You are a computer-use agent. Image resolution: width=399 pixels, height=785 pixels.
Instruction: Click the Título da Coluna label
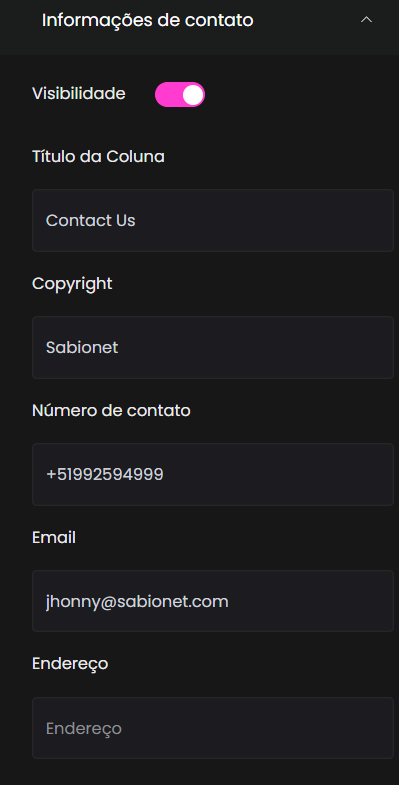[x=98, y=157]
